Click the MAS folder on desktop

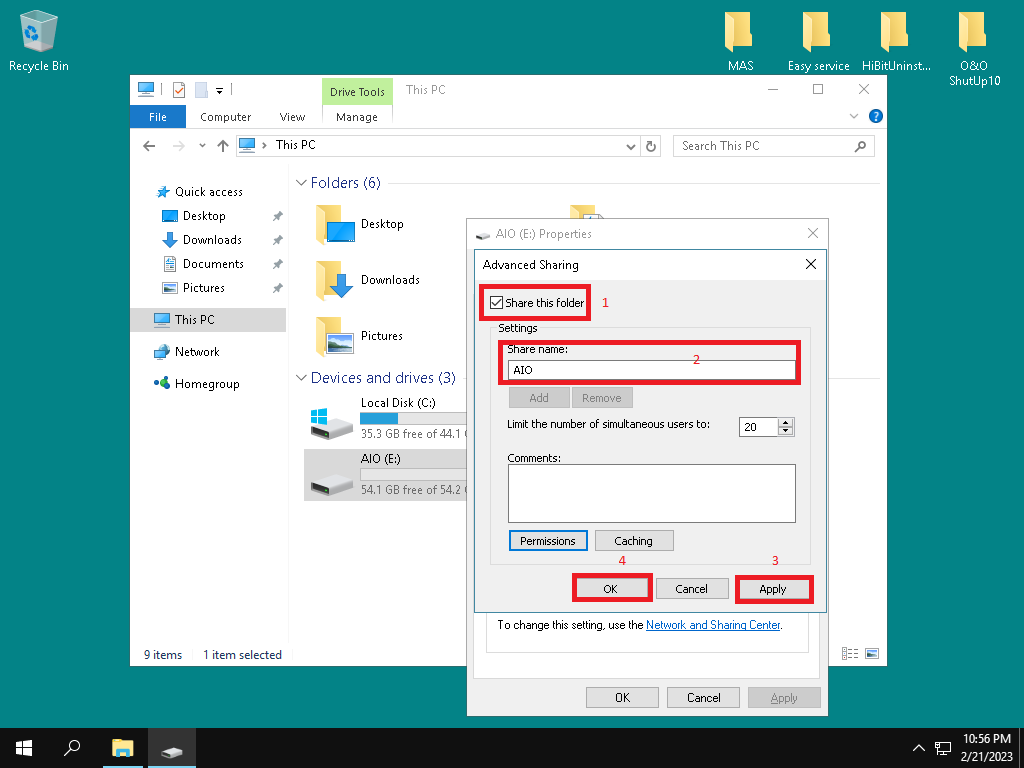pyautogui.click(x=740, y=40)
